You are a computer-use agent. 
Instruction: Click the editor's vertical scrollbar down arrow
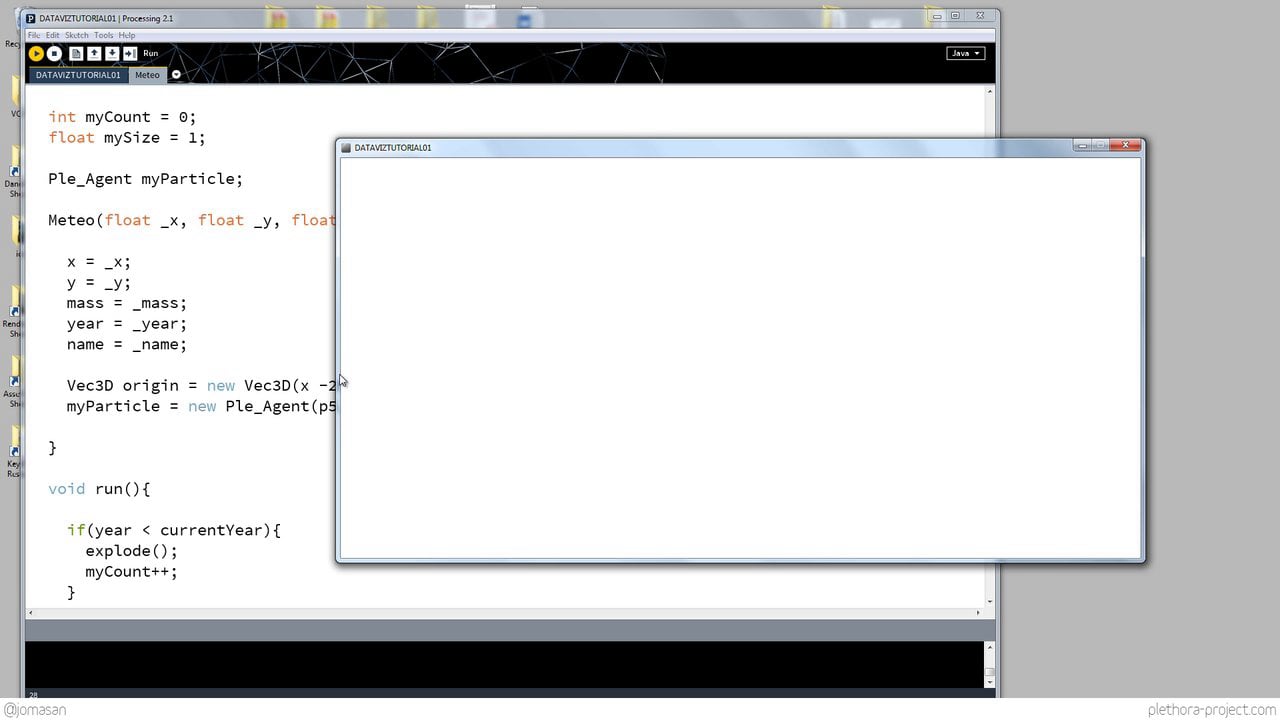click(x=990, y=601)
